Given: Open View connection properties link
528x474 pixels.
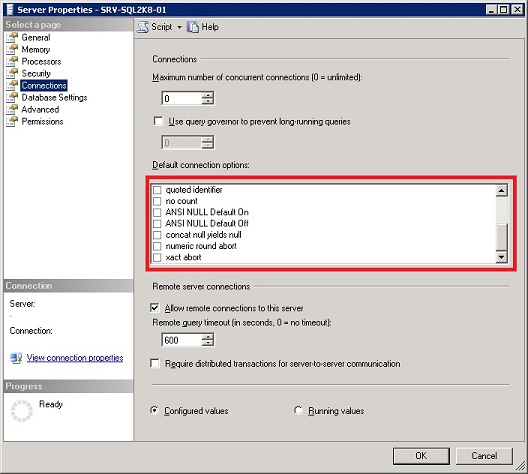Looking at the screenshot, I should (75, 358).
